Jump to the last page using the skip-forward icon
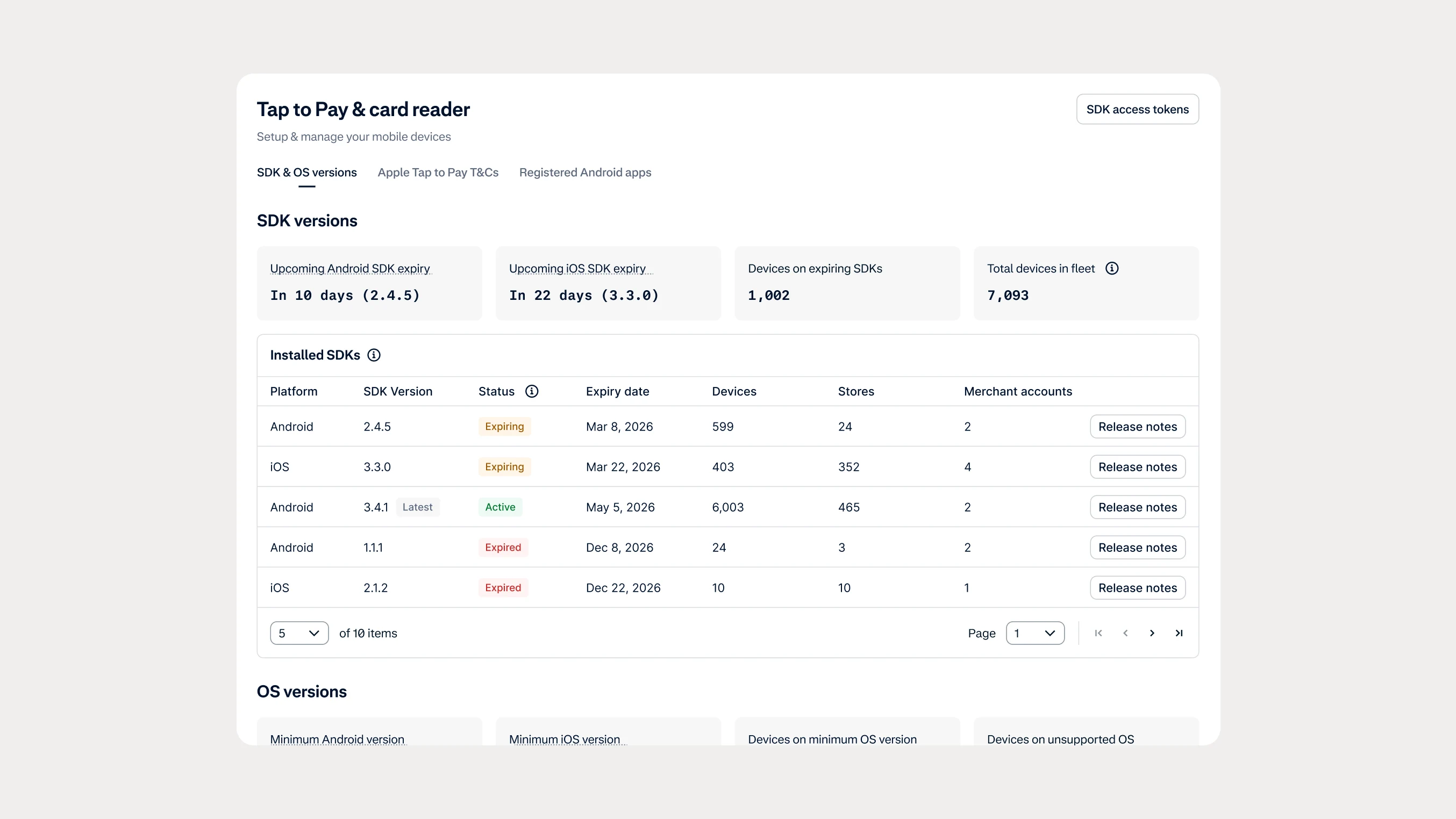The height and width of the screenshot is (819, 1456). [1179, 633]
